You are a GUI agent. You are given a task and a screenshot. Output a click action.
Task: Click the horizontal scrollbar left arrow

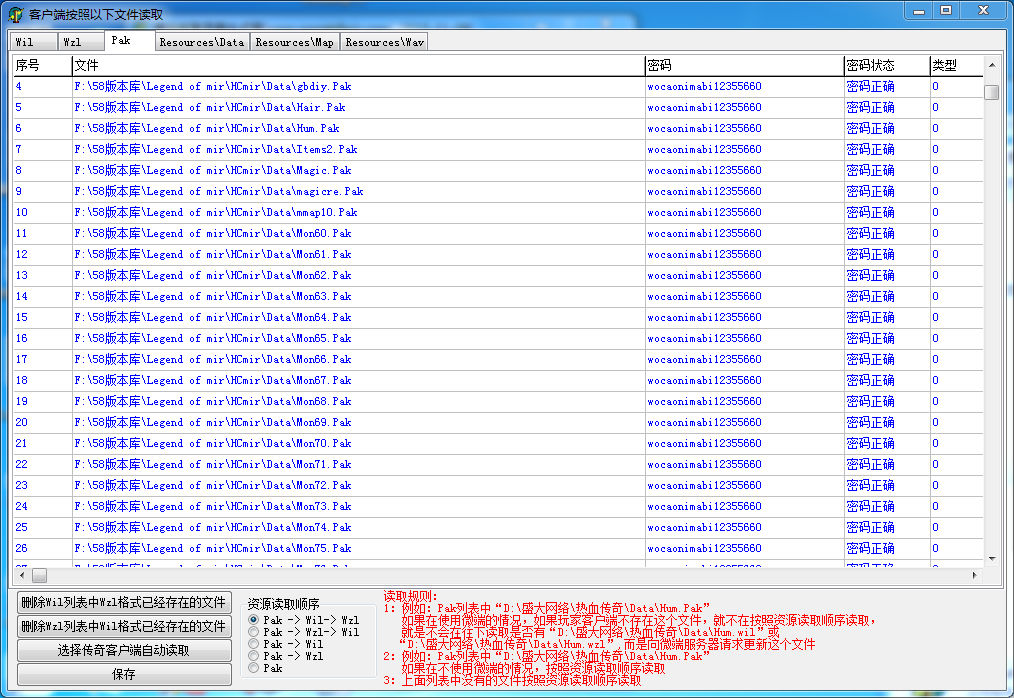pos(21,576)
